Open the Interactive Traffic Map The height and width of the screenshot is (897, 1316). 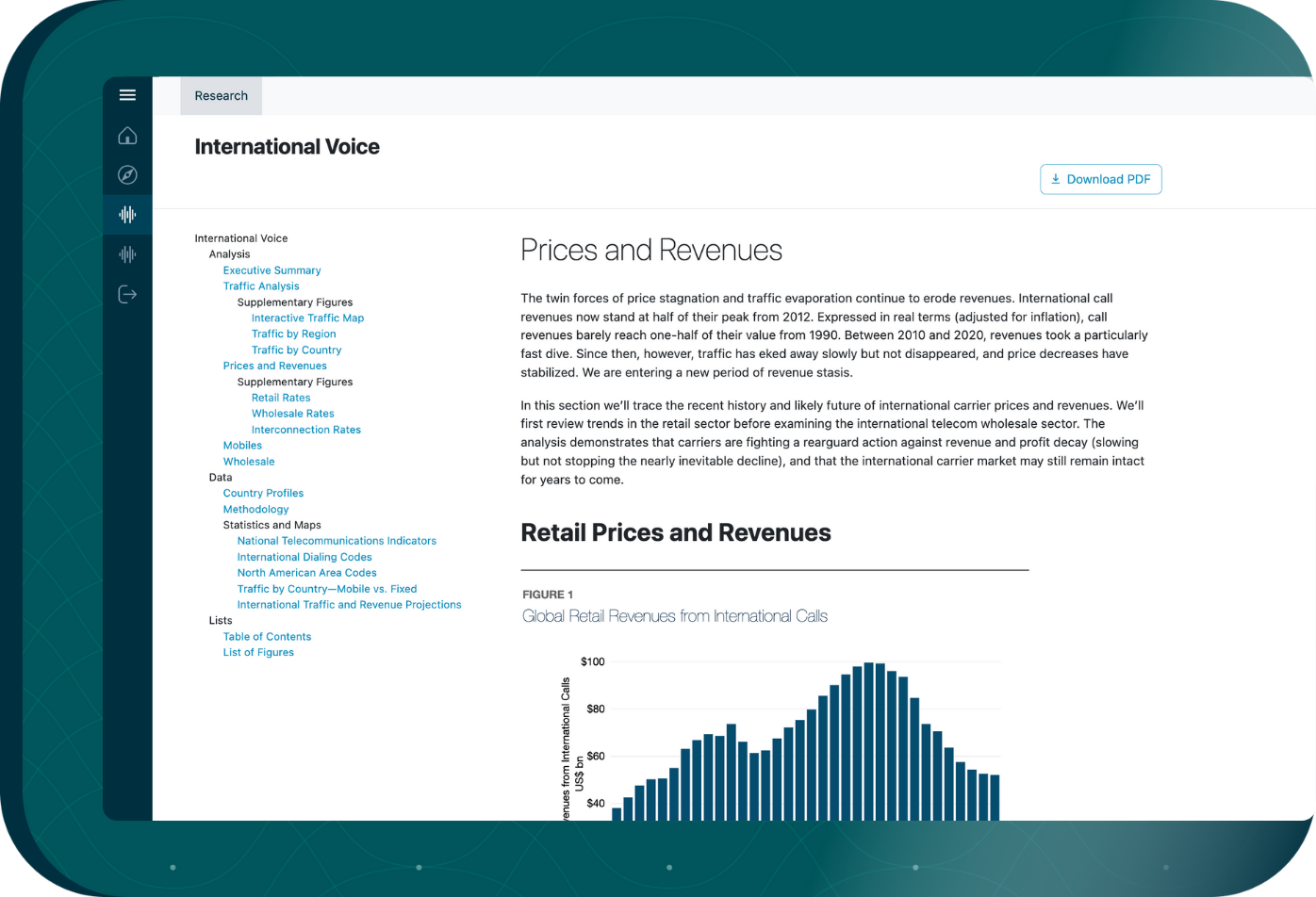[307, 318]
